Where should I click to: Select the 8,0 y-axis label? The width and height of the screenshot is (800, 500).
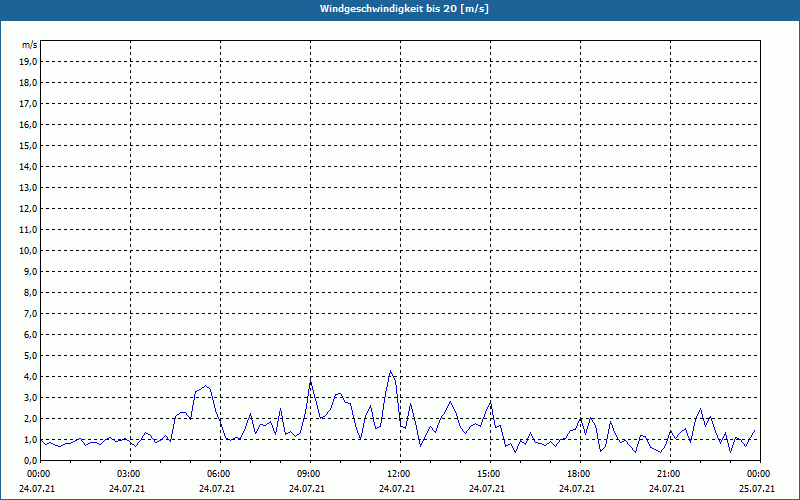click(31, 292)
